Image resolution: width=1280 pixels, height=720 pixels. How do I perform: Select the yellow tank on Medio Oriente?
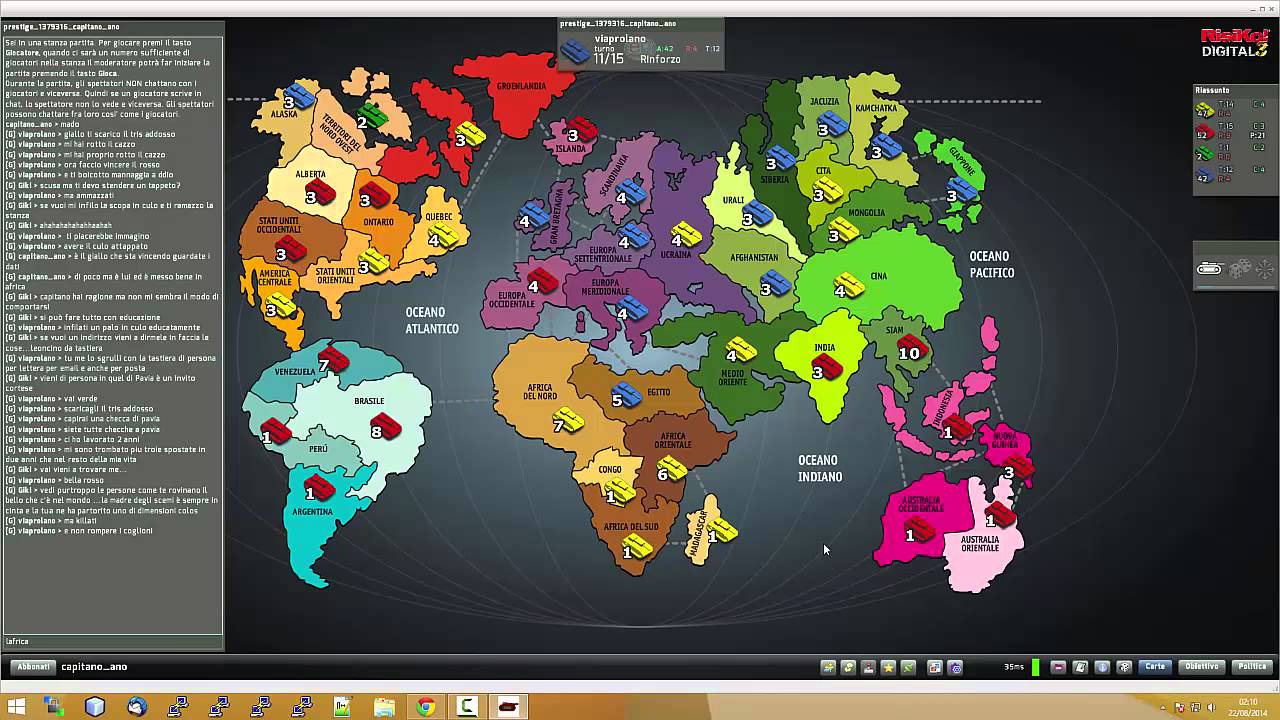740,351
